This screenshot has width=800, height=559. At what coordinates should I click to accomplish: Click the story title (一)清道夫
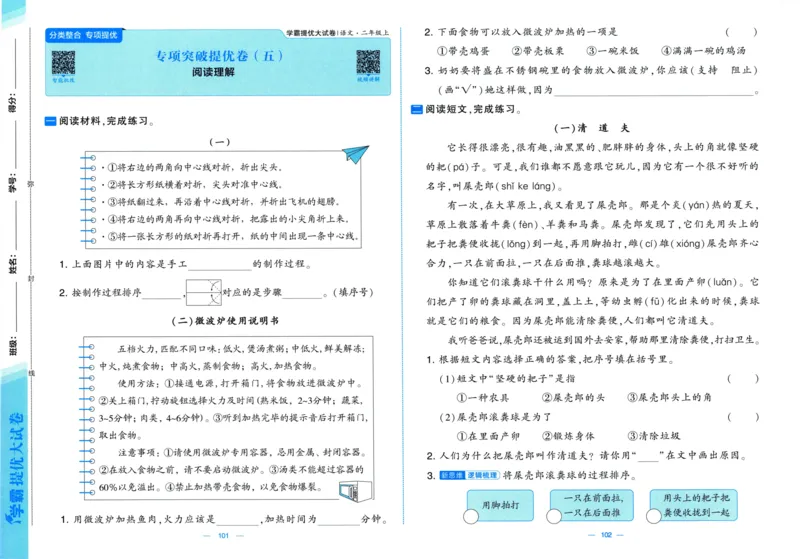coord(592,128)
